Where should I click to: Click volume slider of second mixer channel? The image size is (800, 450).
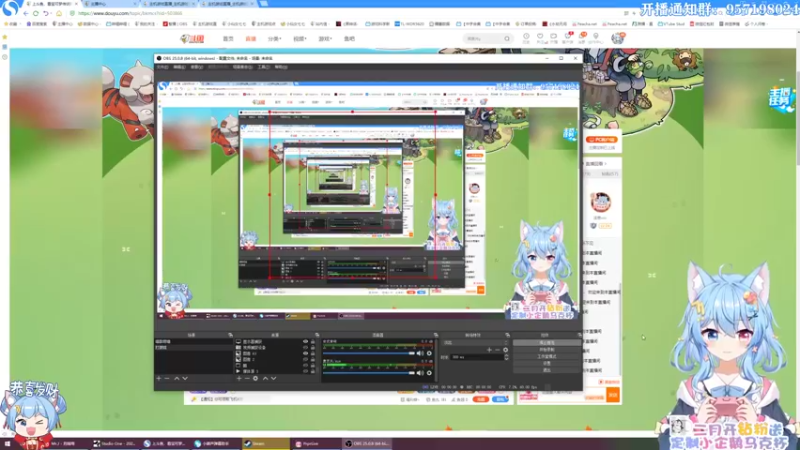tap(369, 373)
